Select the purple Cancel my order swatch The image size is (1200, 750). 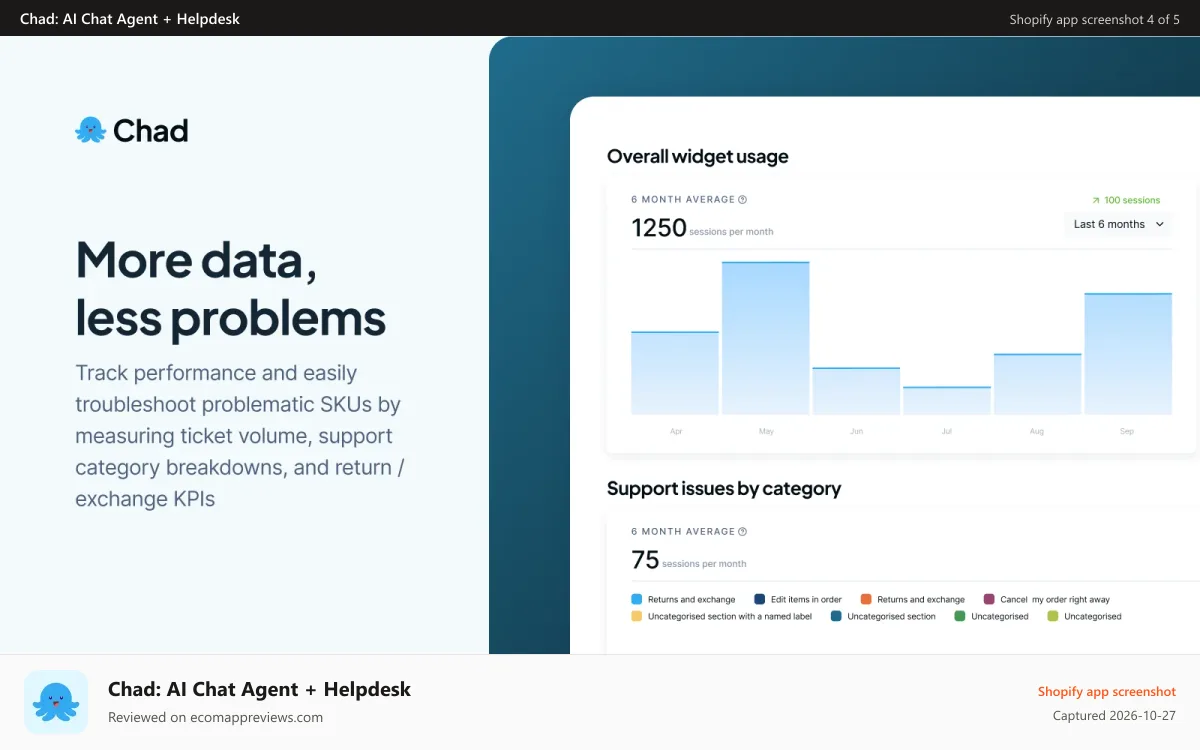989,599
